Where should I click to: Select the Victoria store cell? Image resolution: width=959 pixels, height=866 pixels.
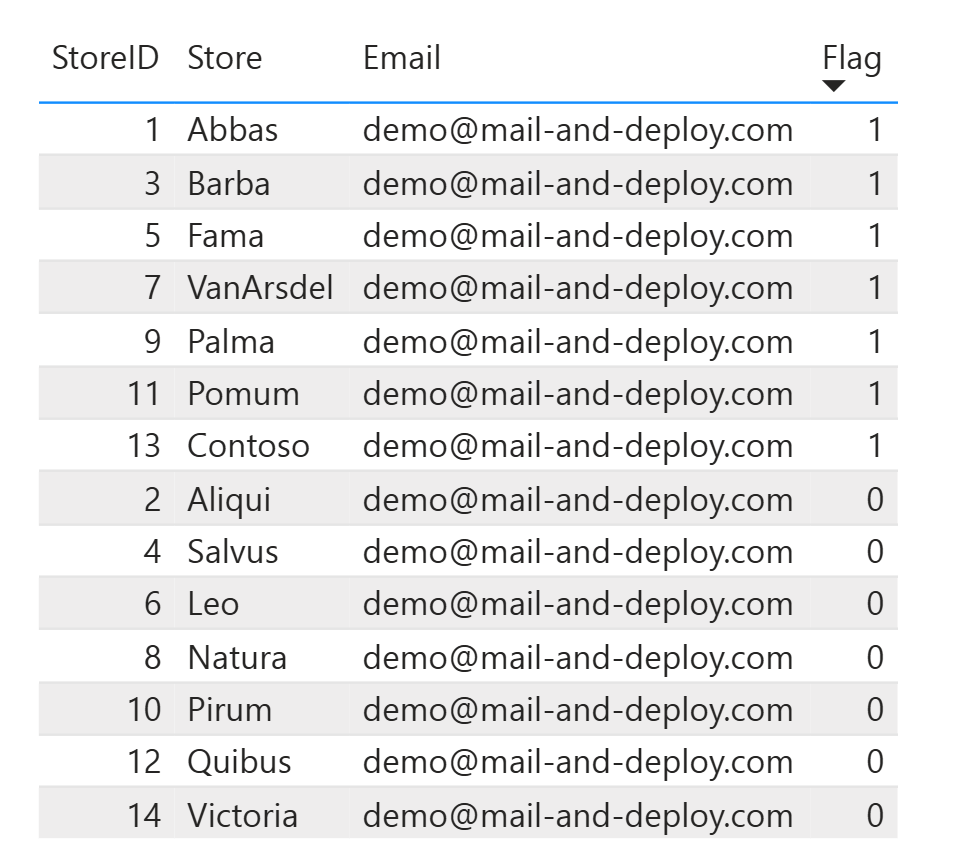point(242,815)
